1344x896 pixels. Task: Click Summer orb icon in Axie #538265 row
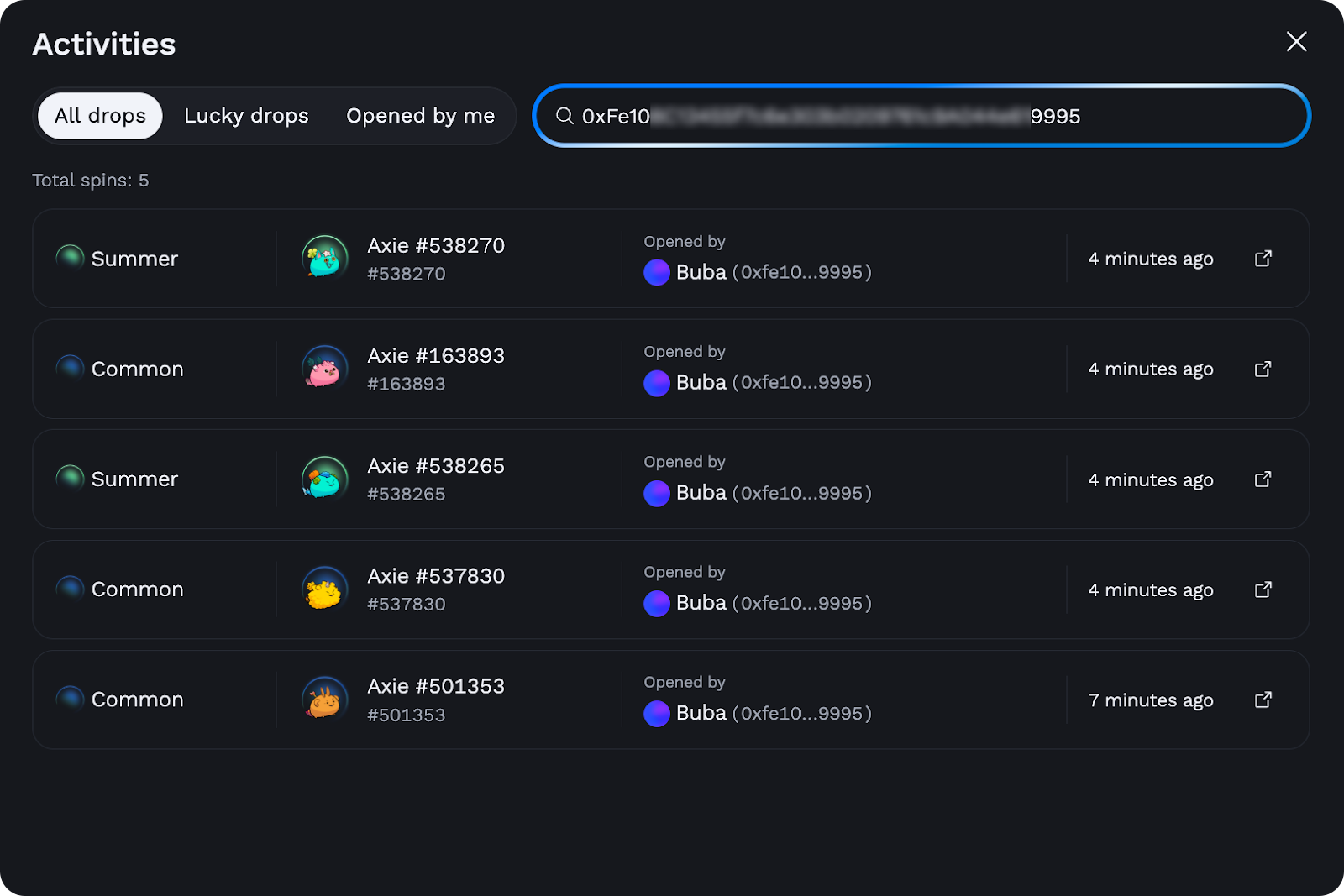[70, 477]
